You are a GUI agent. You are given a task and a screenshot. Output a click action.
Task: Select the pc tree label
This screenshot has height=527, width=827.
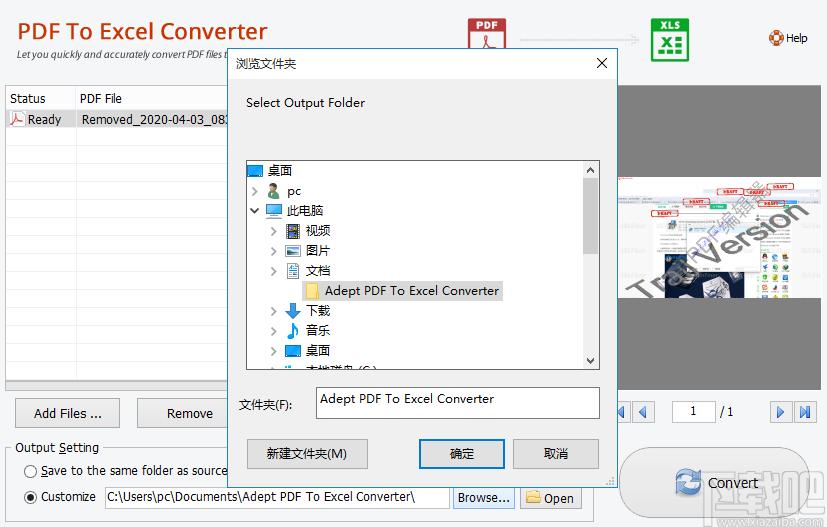pos(294,191)
